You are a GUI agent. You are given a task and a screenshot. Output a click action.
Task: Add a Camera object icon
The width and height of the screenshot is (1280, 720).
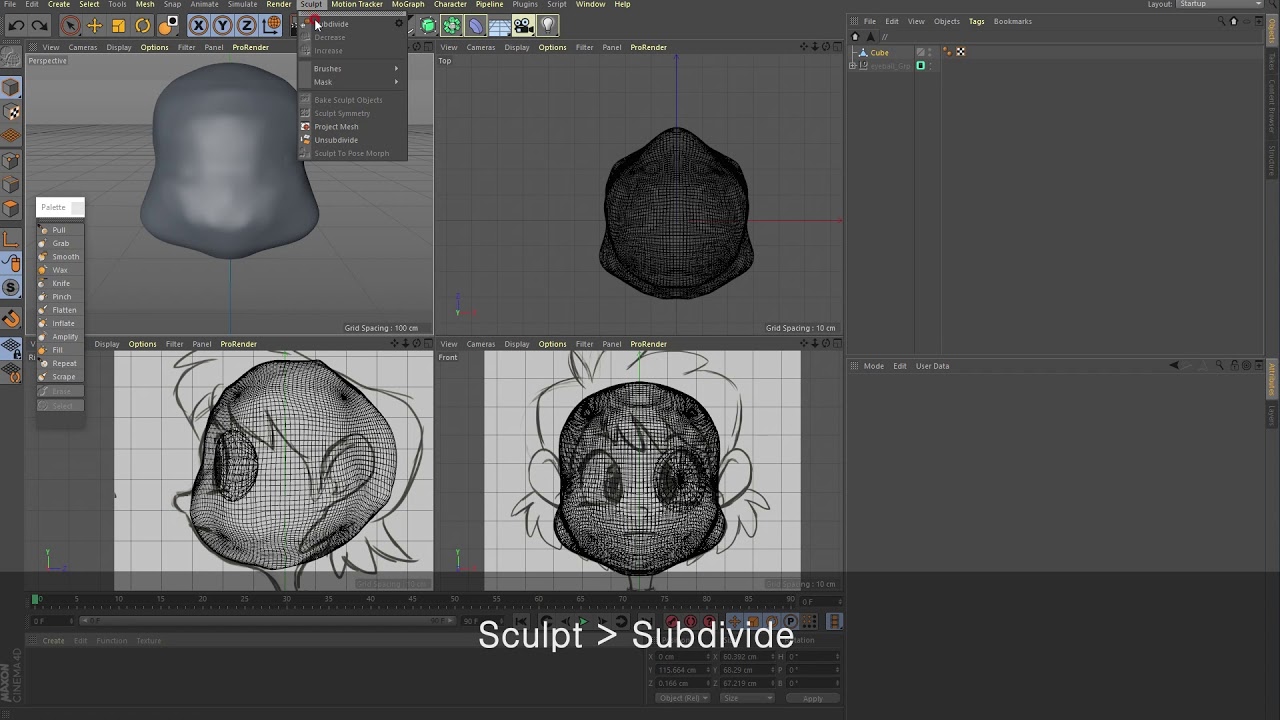[523, 25]
